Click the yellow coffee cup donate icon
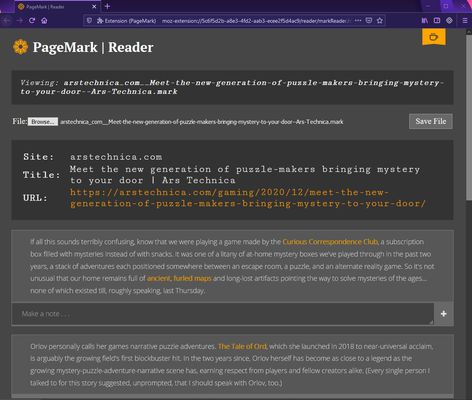The width and height of the screenshot is (472, 400). [x=434, y=36]
